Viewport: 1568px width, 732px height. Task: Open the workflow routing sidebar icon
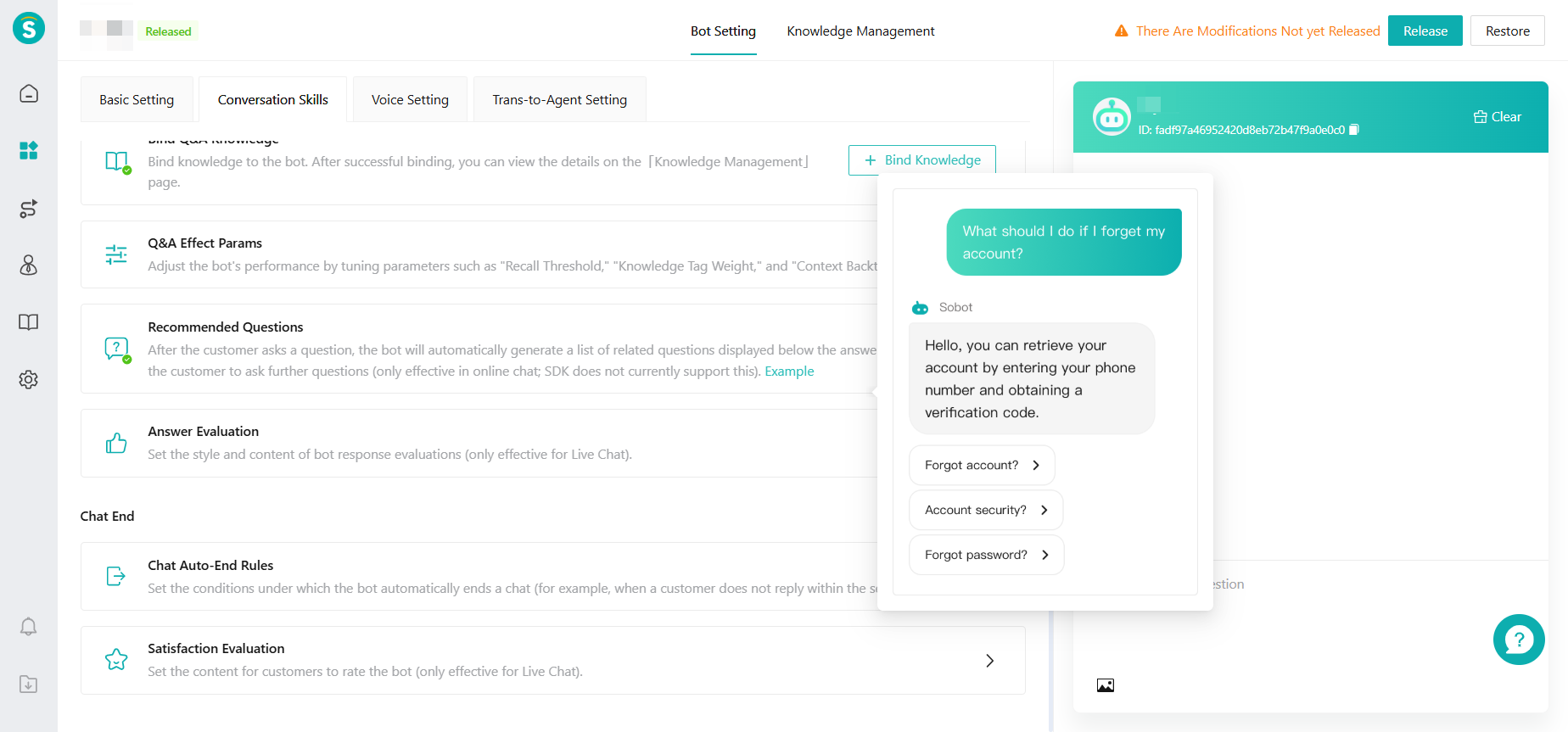[x=29, y=209]
